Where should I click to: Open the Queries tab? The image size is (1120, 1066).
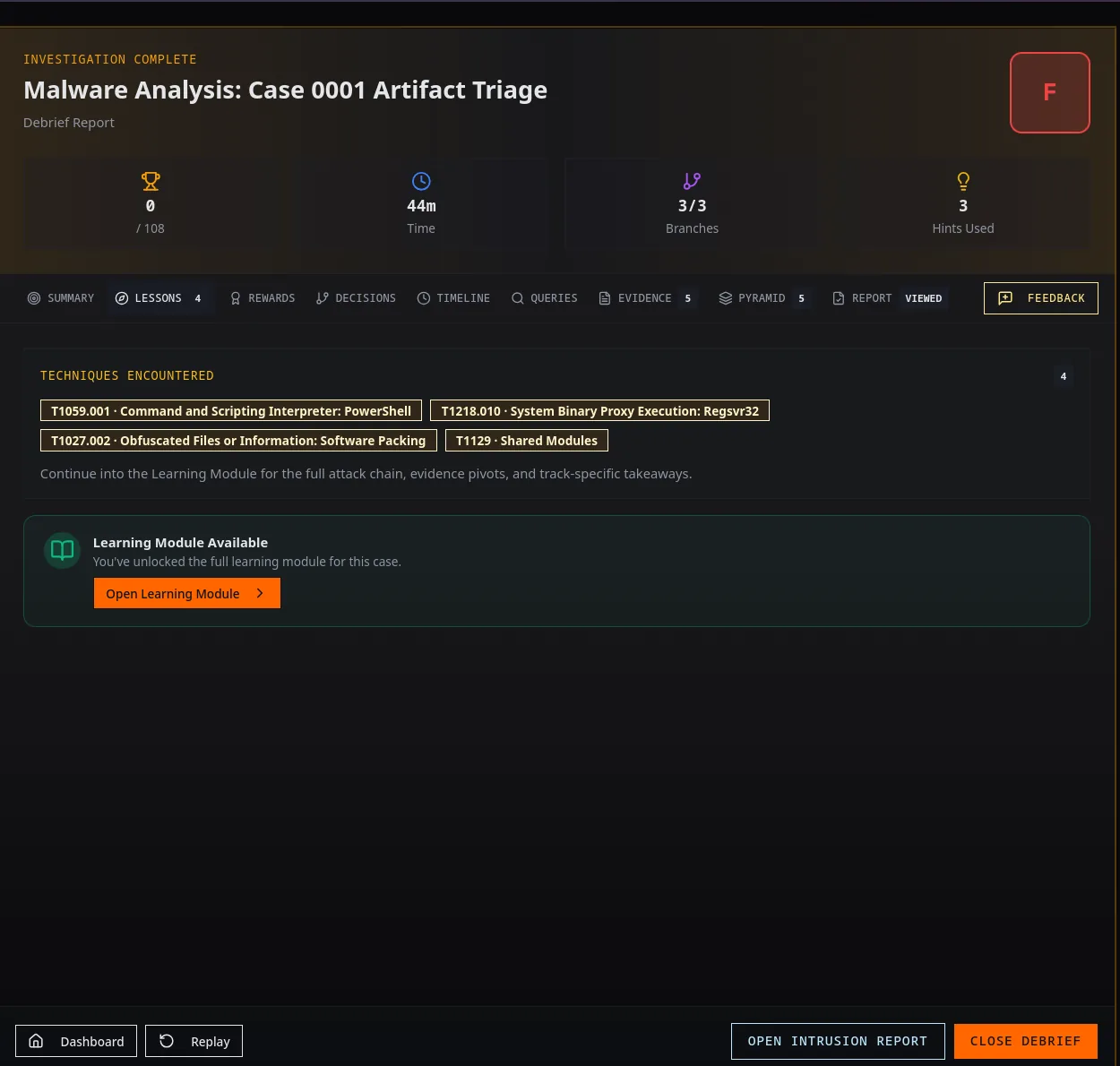coord(545,298)
